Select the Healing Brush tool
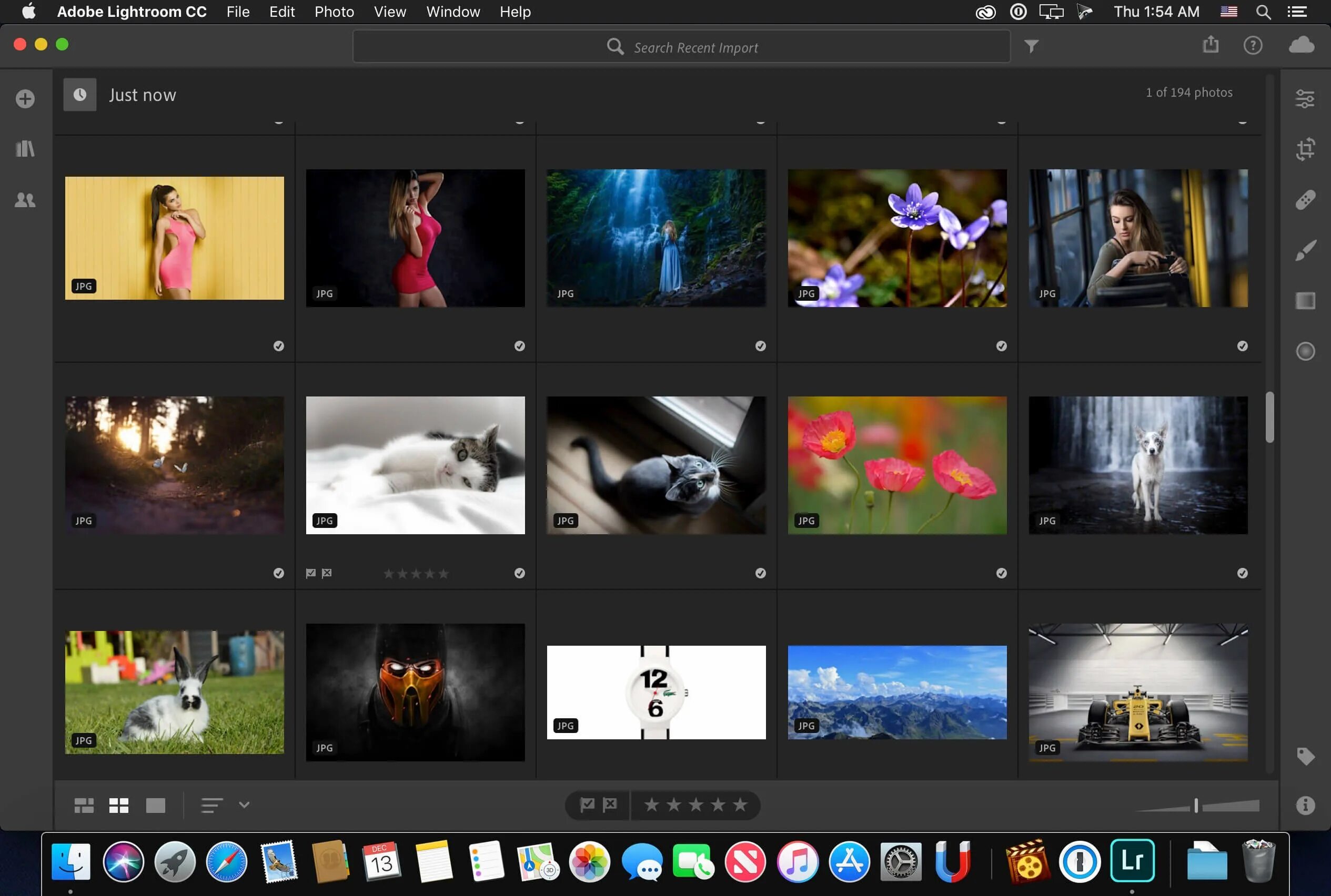The width and height of the screenshot is (1331, 896). click(1305, 199)
